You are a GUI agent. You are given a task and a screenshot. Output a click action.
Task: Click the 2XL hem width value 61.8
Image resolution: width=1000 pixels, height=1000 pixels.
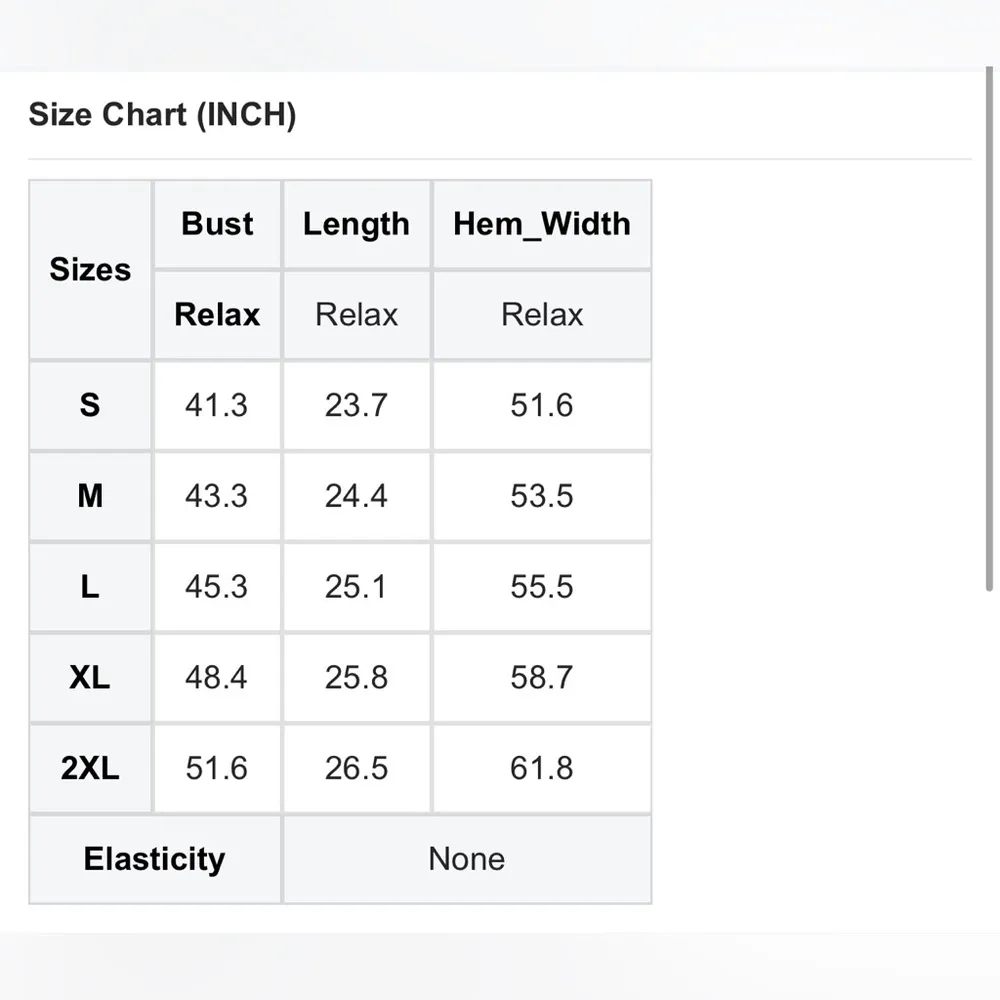pos(541,768)
